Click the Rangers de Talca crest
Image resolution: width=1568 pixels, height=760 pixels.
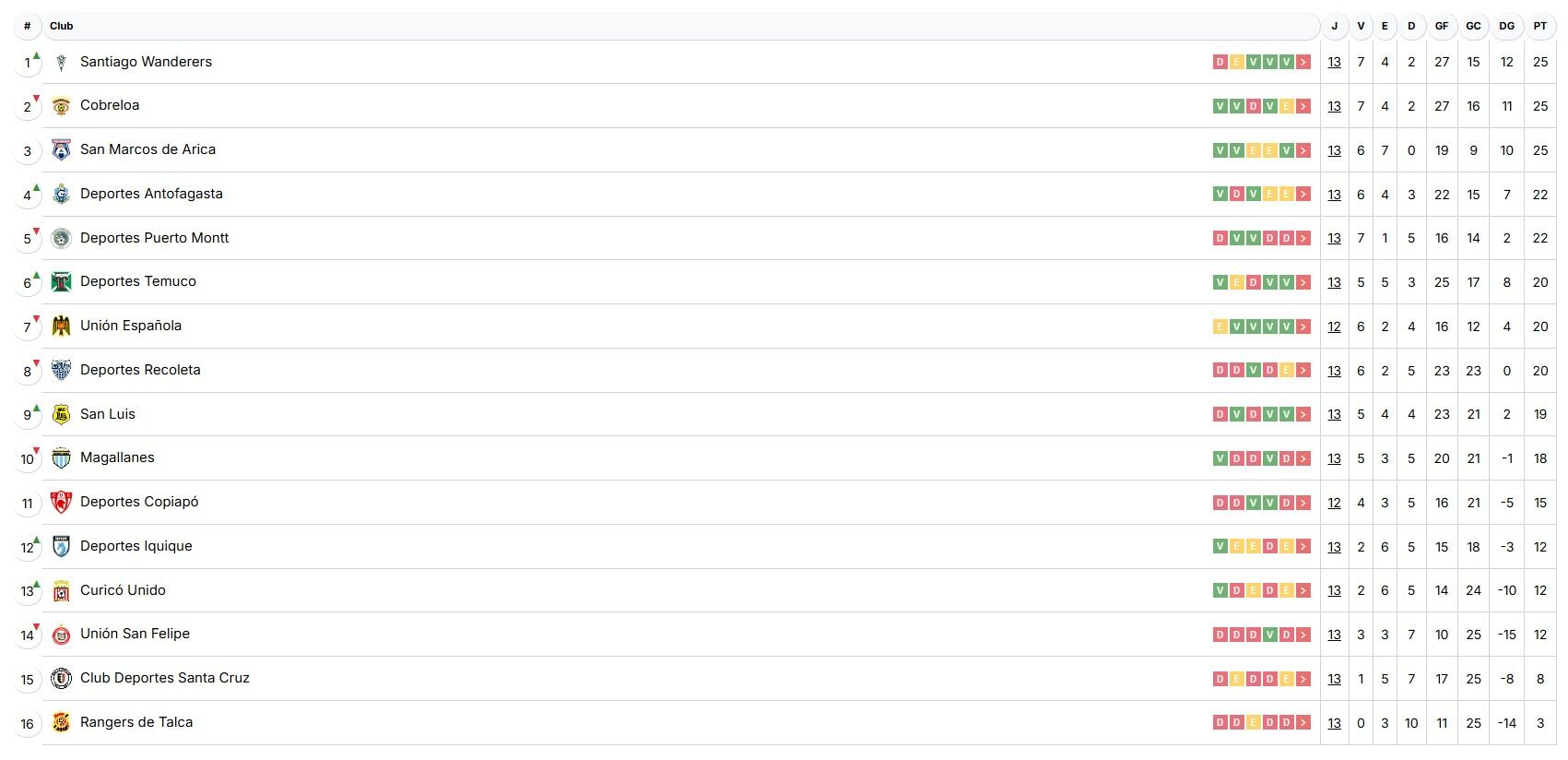[61, 723]
